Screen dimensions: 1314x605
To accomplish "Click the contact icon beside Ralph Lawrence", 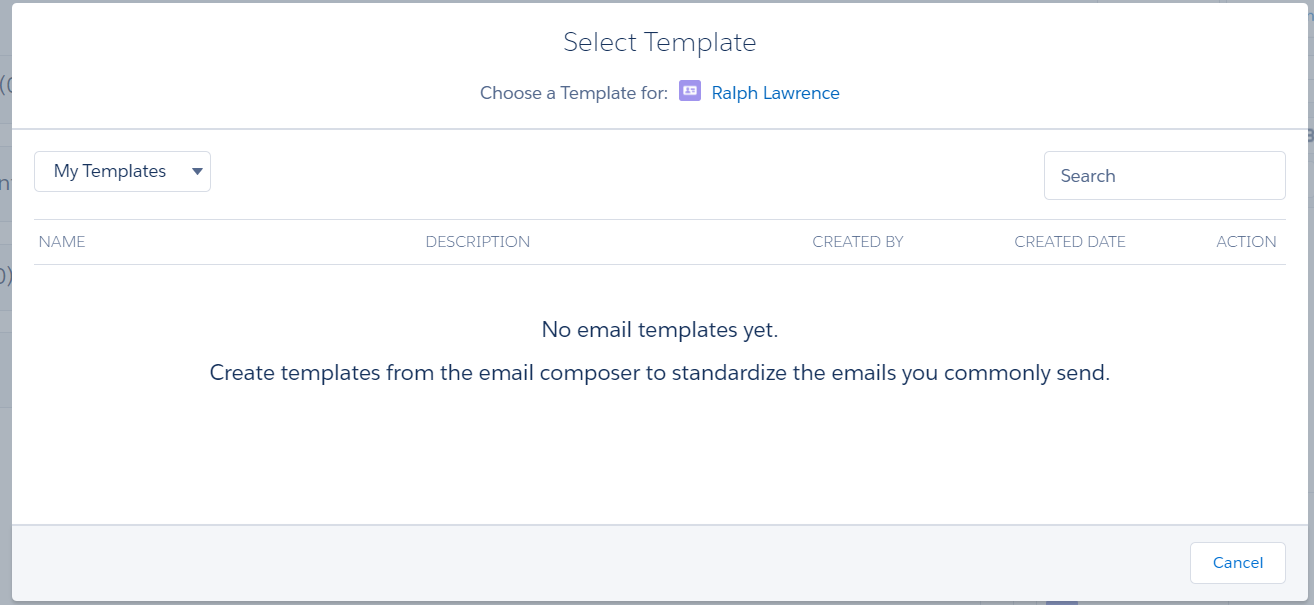I will click(x=689, y=91).
